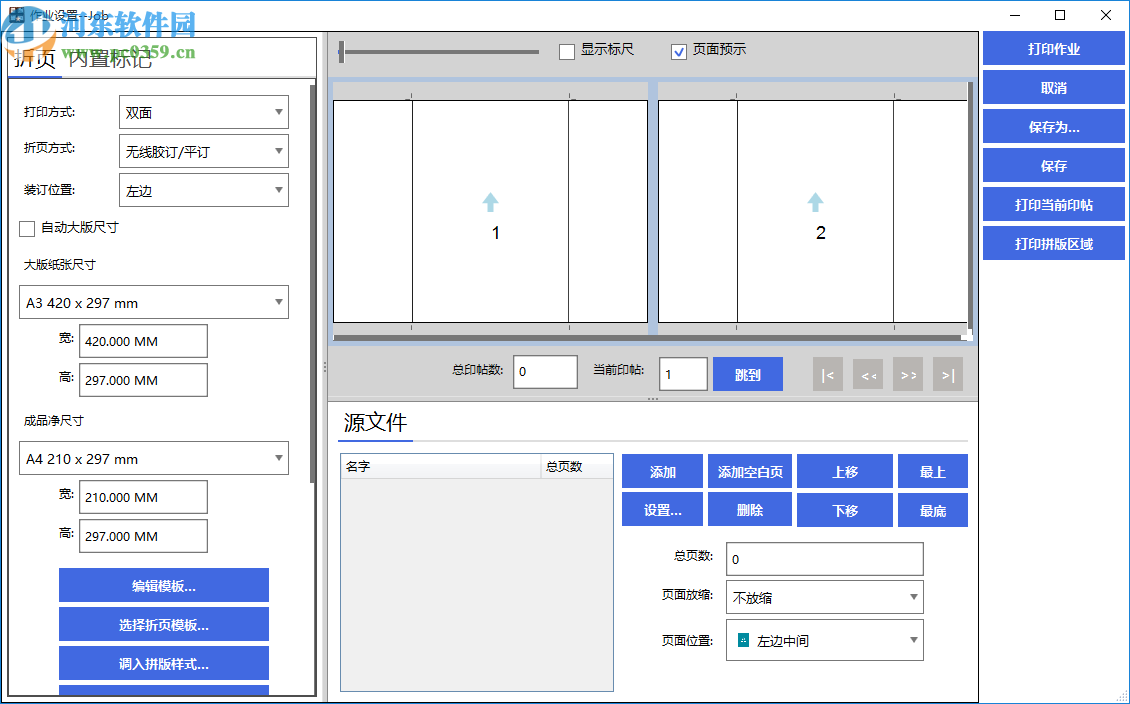1130x704 pixels.
Task: Open the 打印方式 dropdown showing 双面
Action: 203,112
